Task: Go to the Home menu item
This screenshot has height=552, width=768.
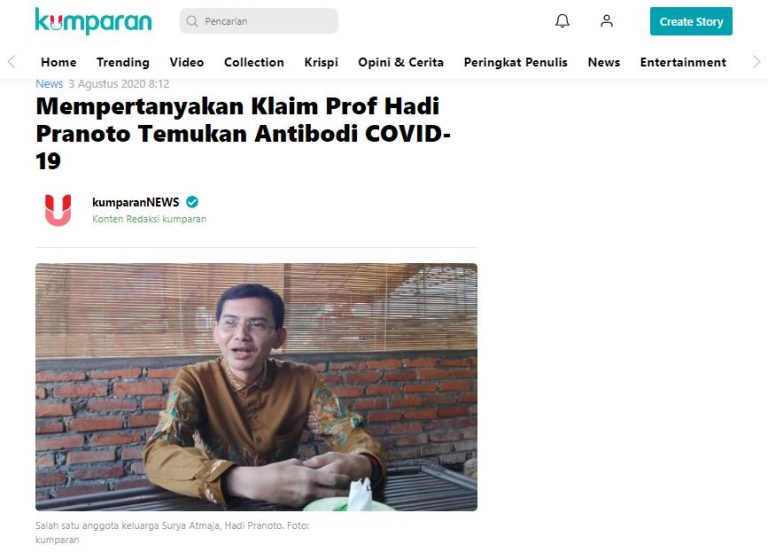Action: coord(58,62)
